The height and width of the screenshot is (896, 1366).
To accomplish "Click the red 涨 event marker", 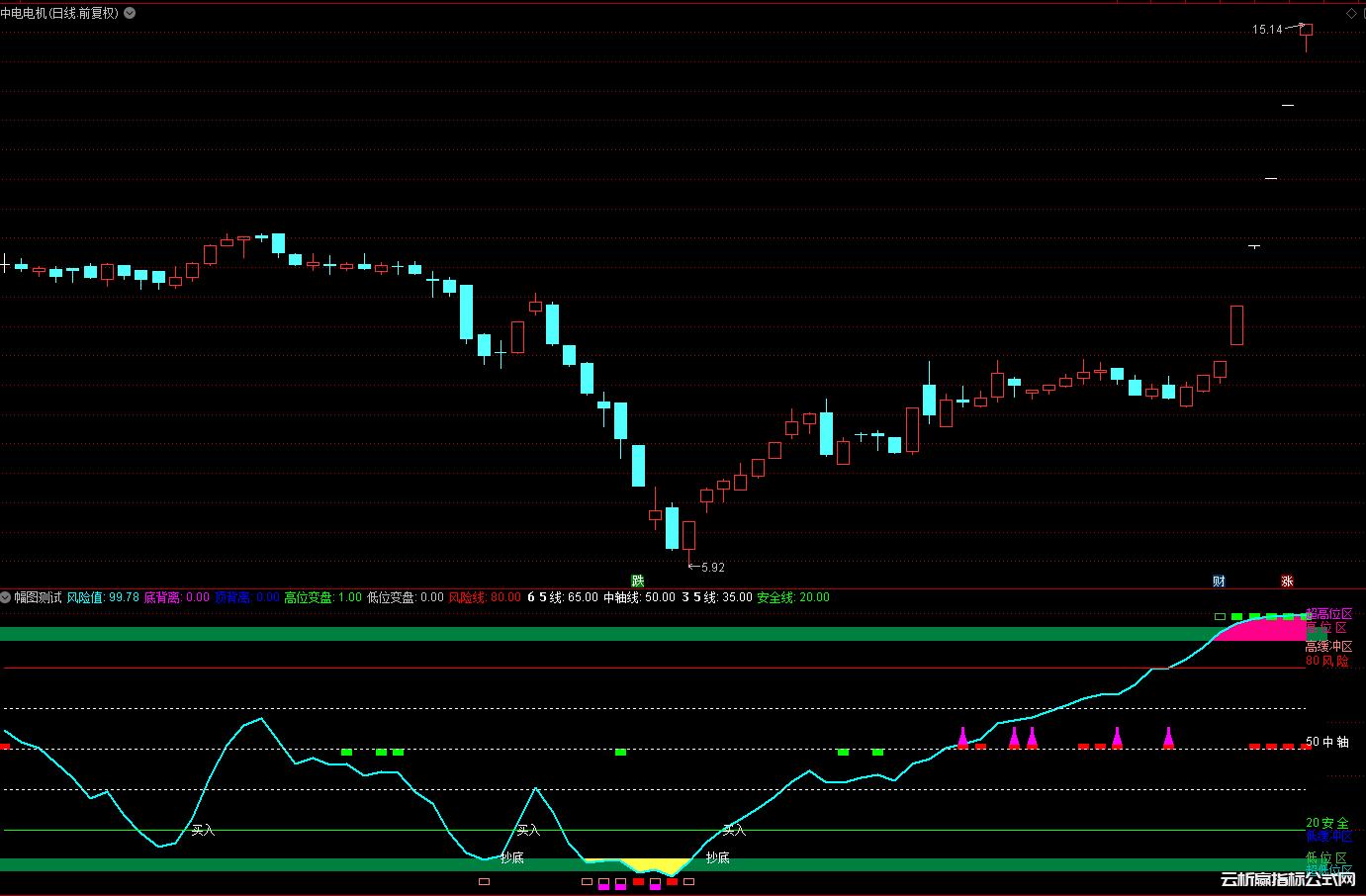I will 1287,581.
